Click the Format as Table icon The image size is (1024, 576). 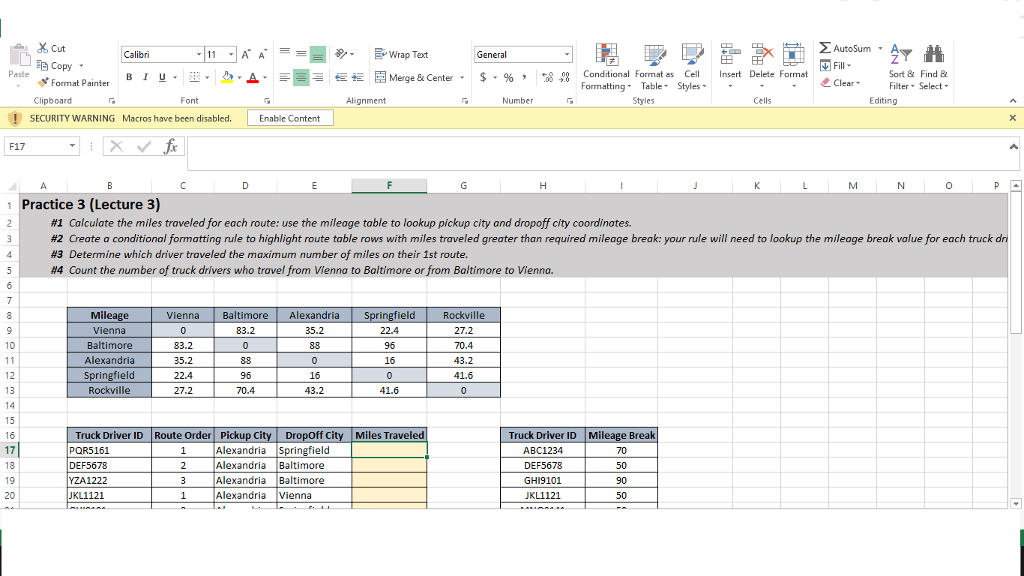pos(655,55)
